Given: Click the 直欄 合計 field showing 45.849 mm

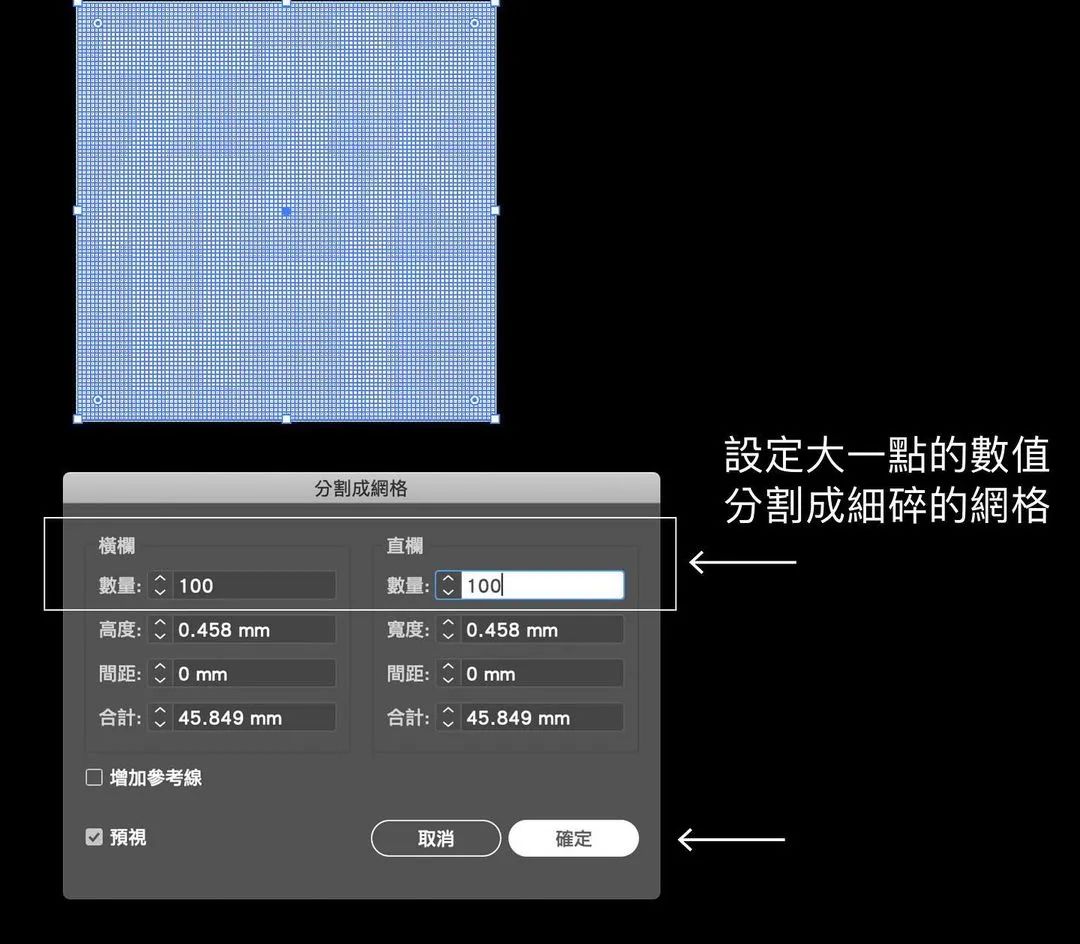Looking at the screenshot, I should [542, 718].
